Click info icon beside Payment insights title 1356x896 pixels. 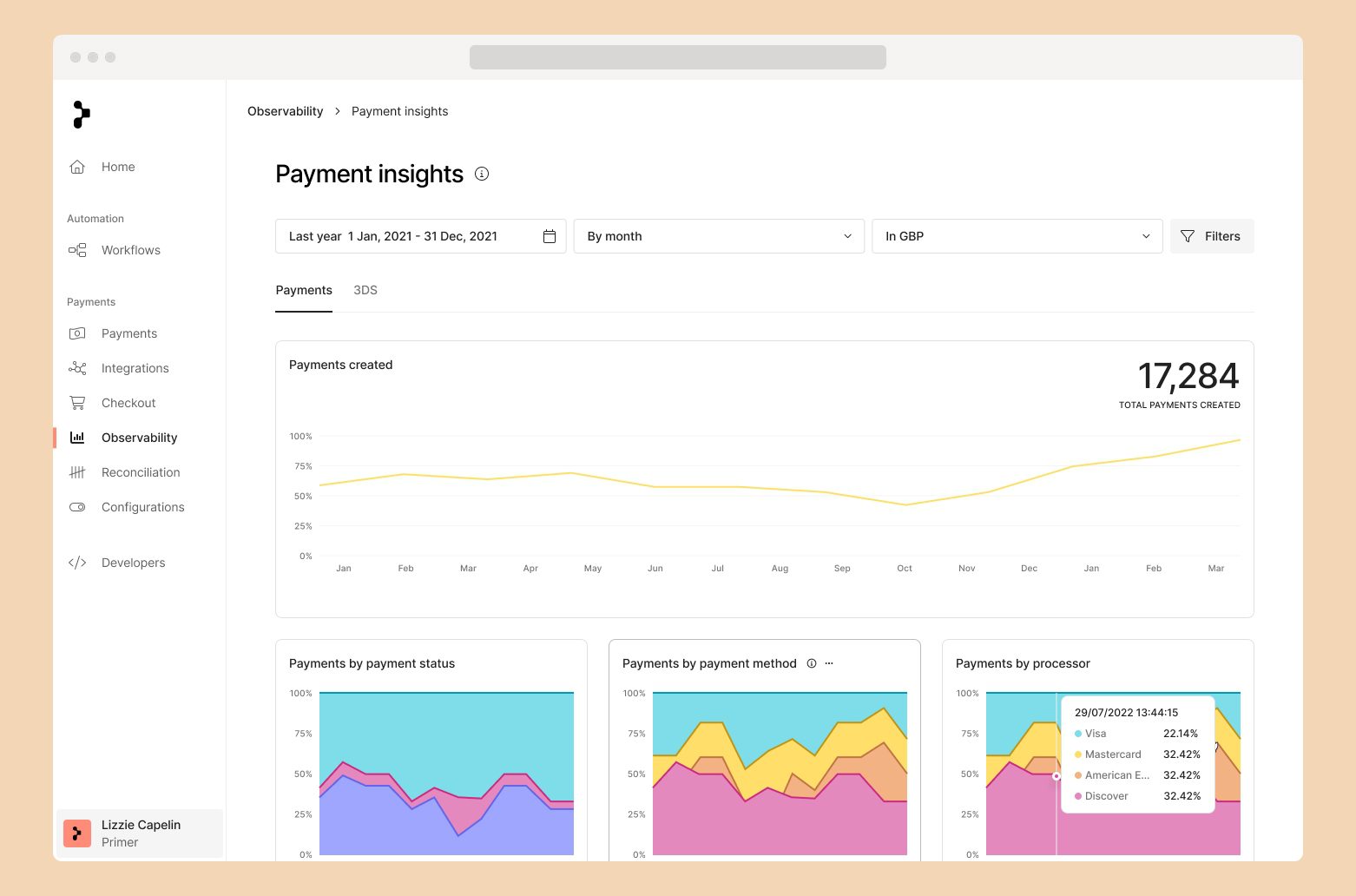point(482,174)
